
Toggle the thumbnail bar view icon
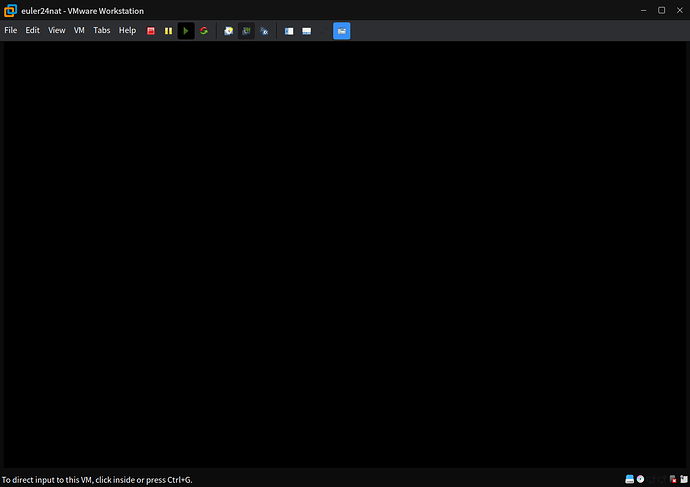coord(306,31)
